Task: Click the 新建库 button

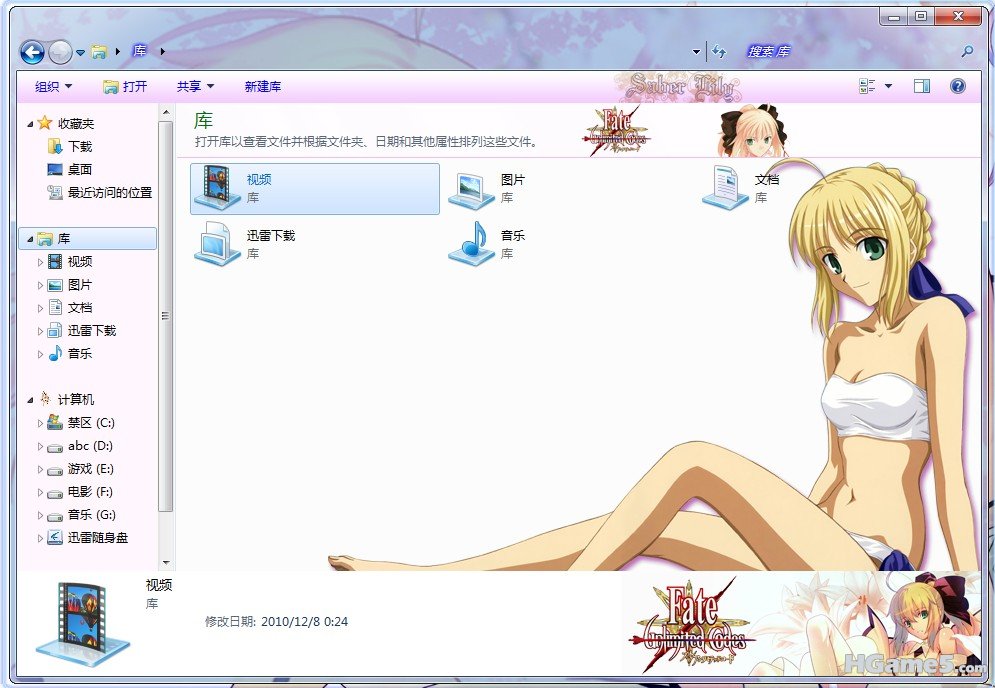Action: pyautogui.click(x=263, y=87)
